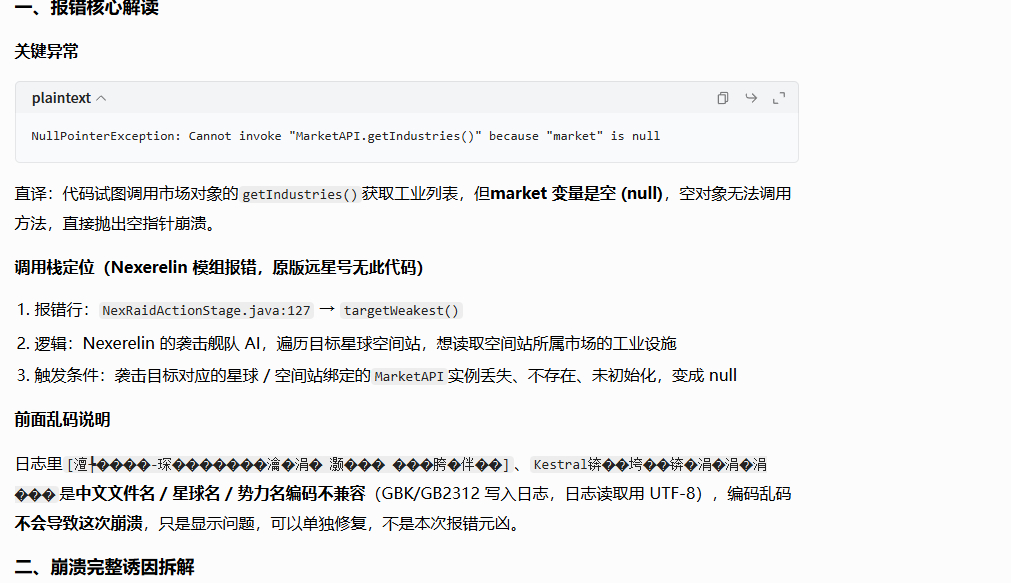Click the 'plaintext' language label
This screenshot has height=583, width=1011.
(x=61, y=98)
